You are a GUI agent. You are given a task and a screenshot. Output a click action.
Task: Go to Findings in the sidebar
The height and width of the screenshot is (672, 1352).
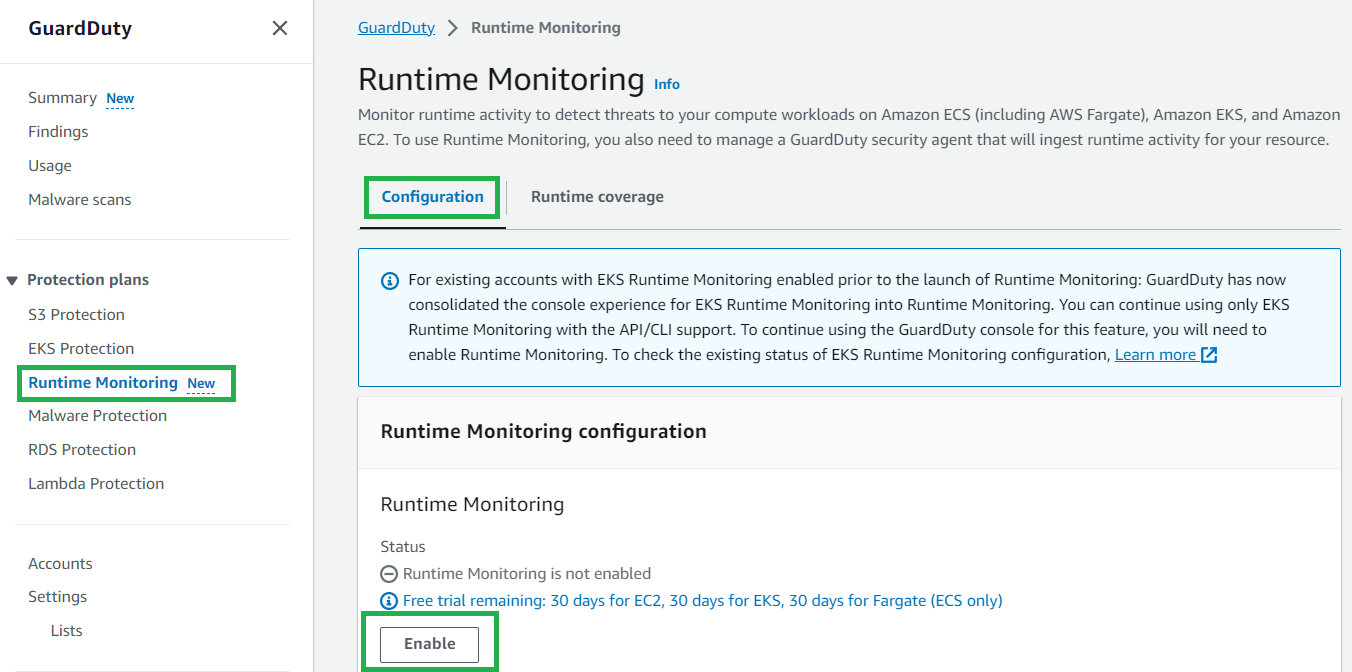57,131
